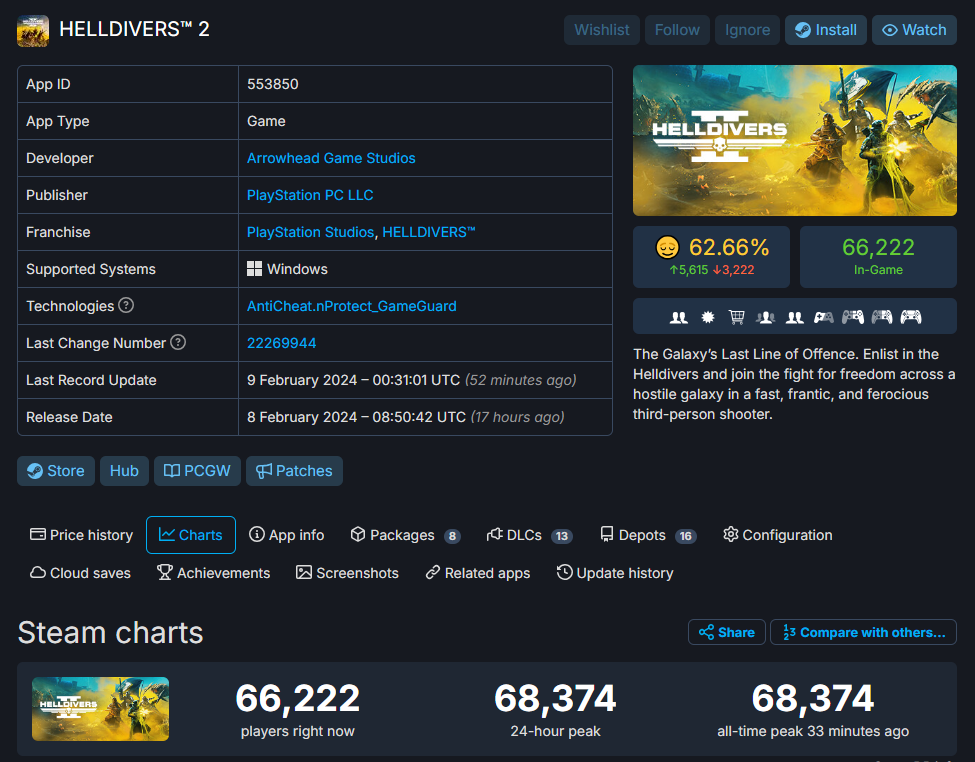Open the Steam Store page button
975x762 pixels.
tap(56, 471)
